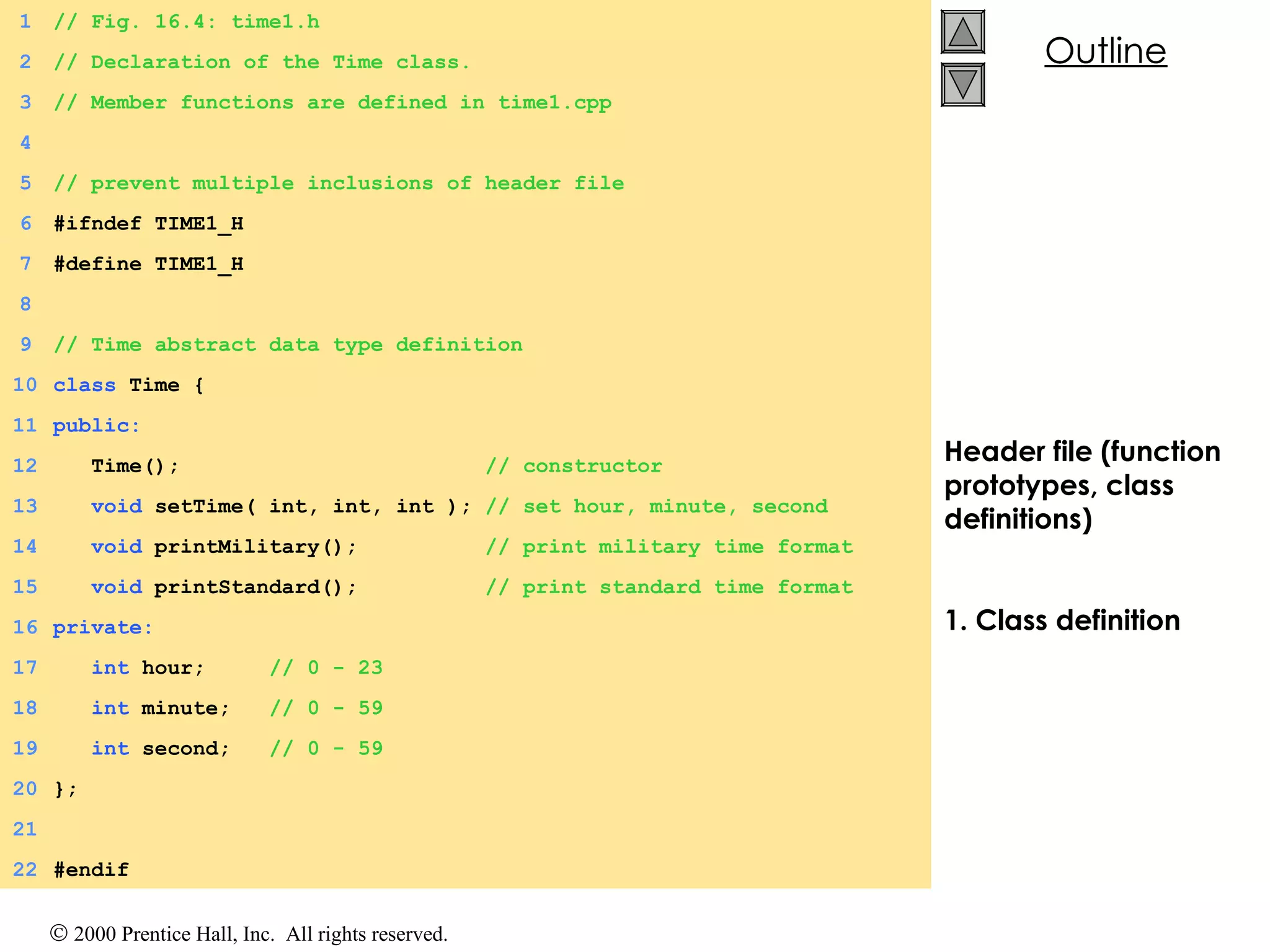The image size is (1270, 952).
Task: Select the 'void printStandard();' prototype
Action: pos(224,587)
